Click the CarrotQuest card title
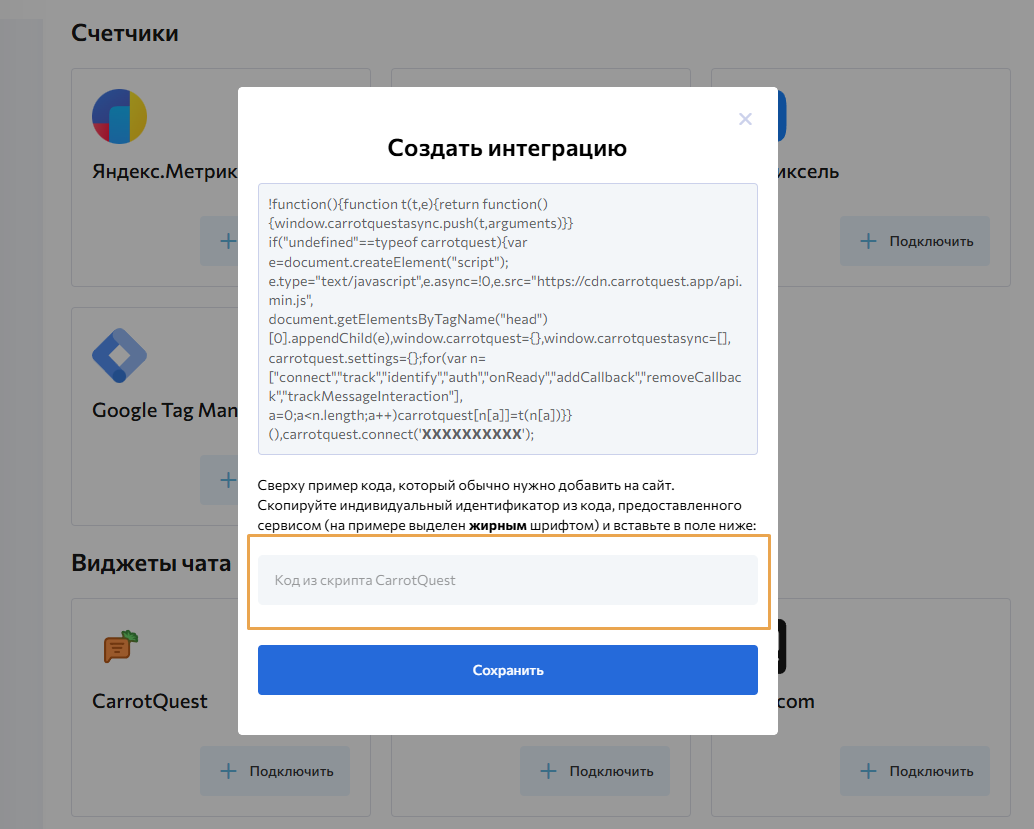Image resolution: width=1034 pixels, height=829 pixels. click(150, 701)
